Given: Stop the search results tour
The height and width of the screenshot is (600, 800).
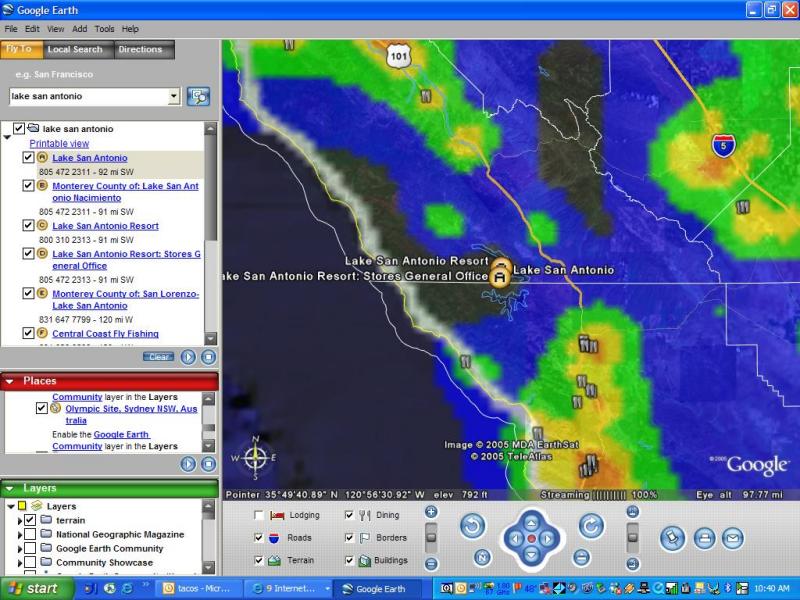Looking at the screenshot, I should 208,357.
